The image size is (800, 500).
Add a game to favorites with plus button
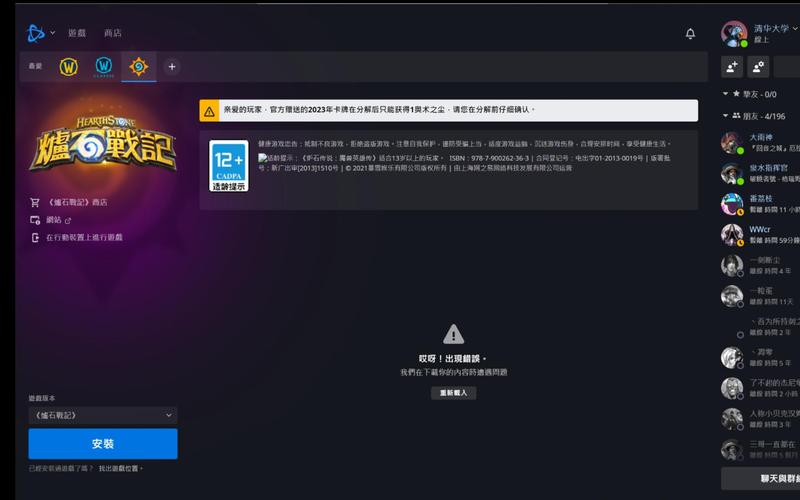tap(172, 66)
